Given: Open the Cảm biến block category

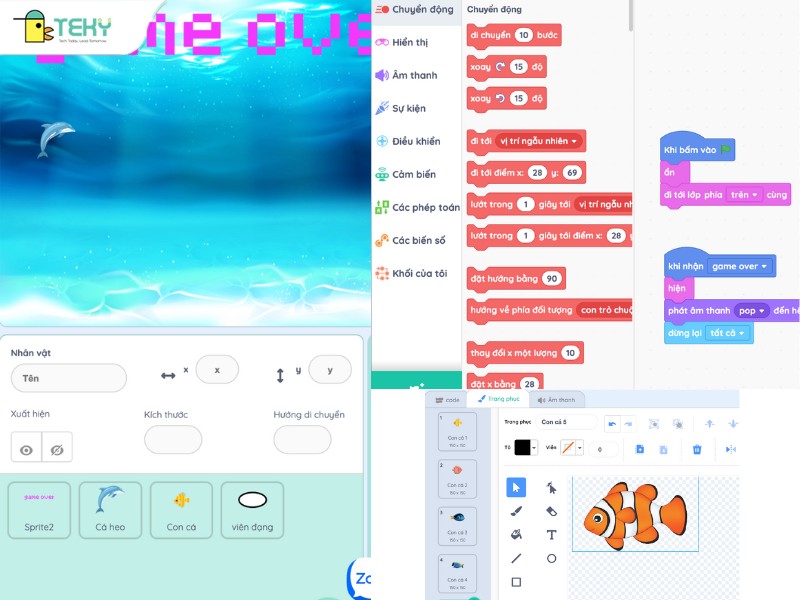Looking at the screenshot, I should tap(413, 174).
